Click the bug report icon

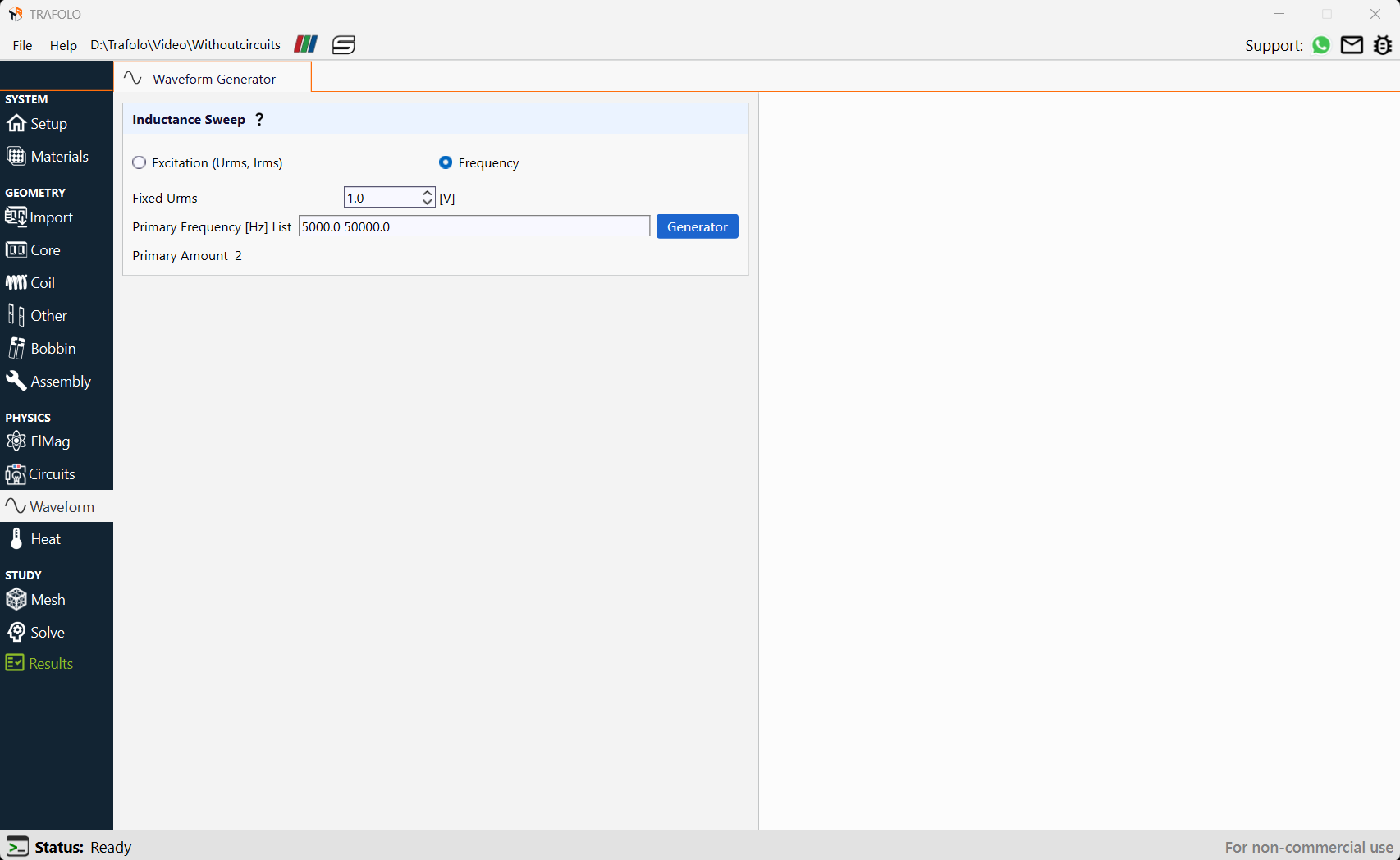[x=1383, y=45]
